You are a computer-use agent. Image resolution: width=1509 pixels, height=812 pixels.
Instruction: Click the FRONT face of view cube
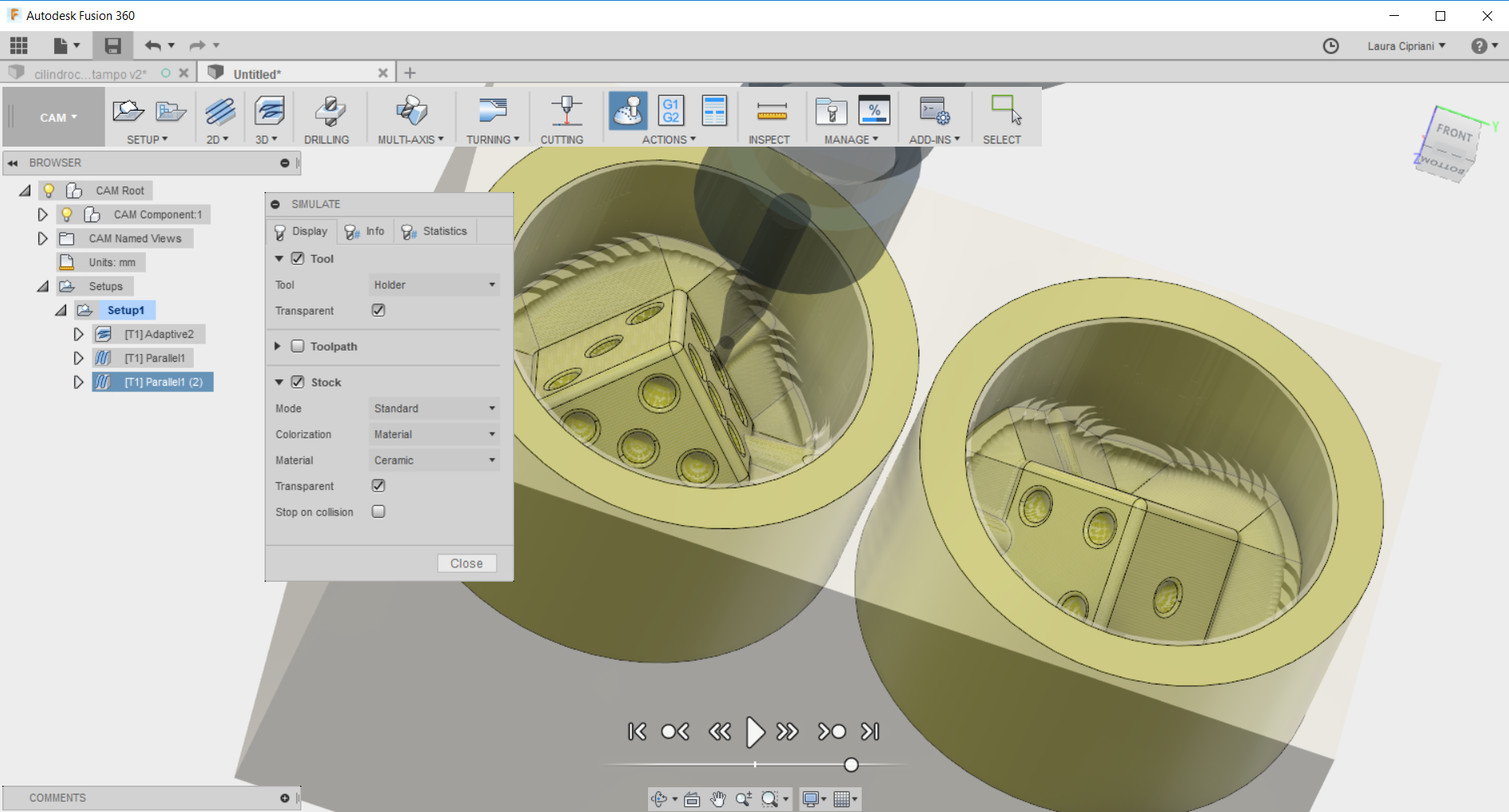[1454, 131]
